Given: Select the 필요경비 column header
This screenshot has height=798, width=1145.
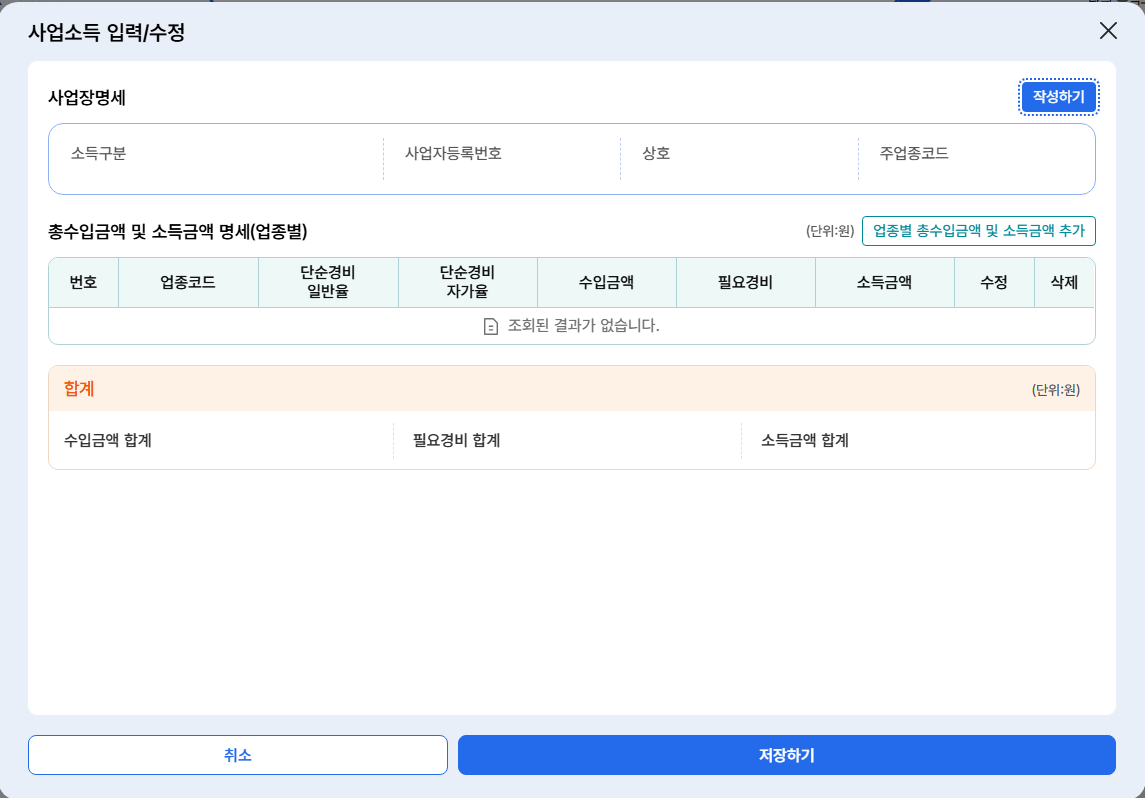Looking at the screenshot, I should [746, 283].
